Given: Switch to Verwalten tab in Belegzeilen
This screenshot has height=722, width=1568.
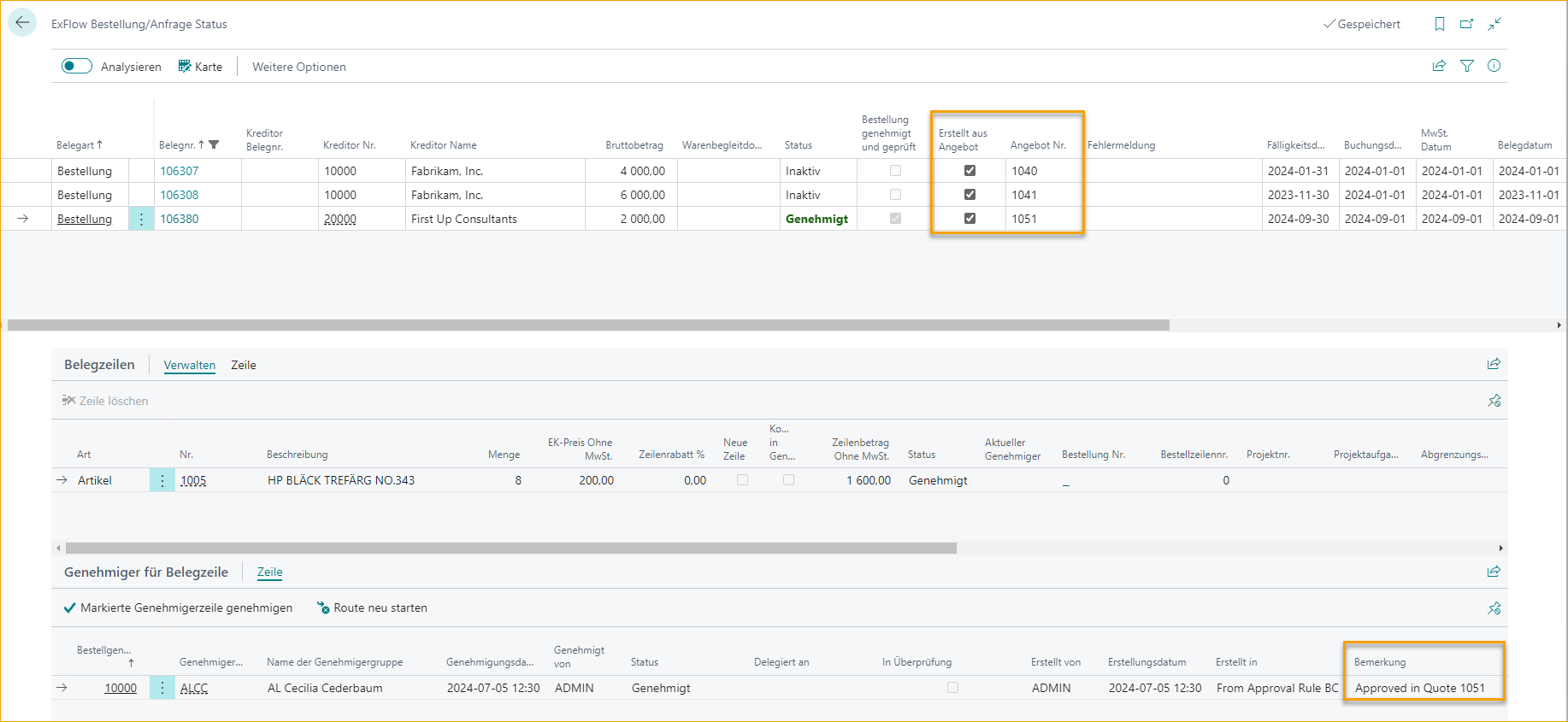Looking at the screenshot, I should point(189,365).
